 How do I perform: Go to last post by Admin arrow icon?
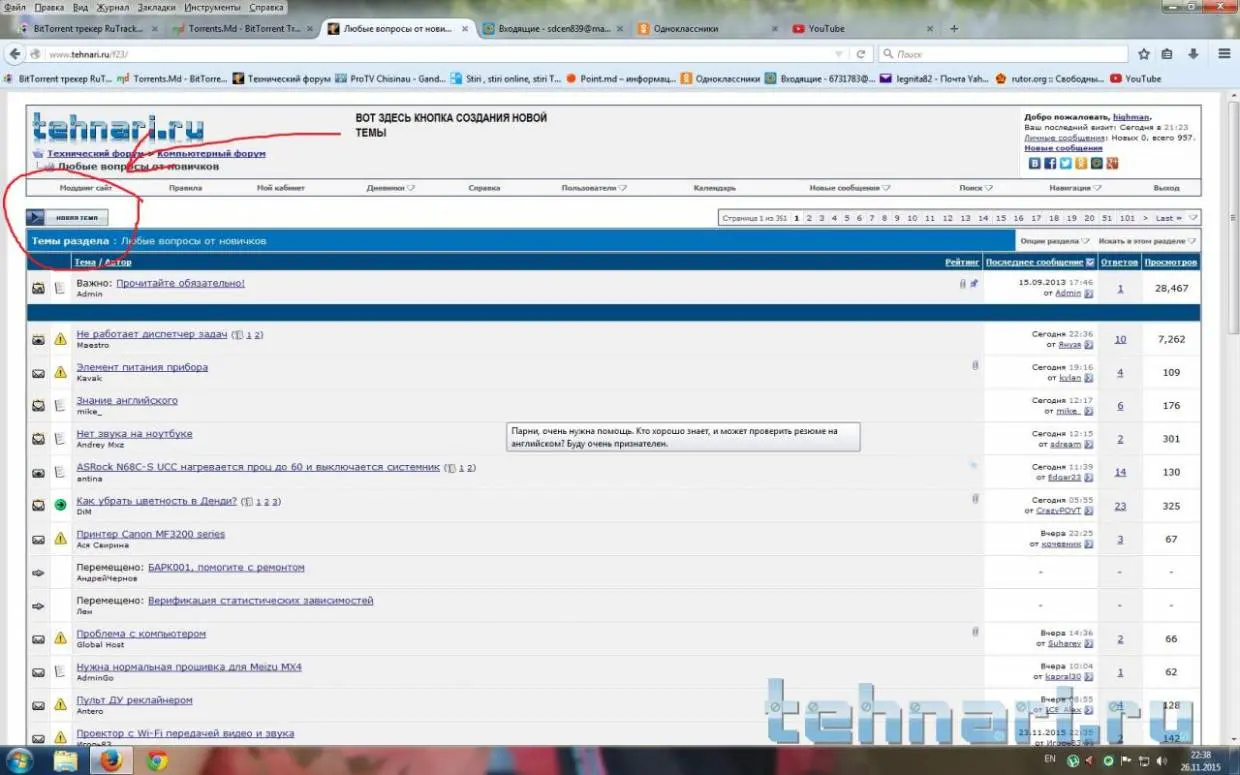click(1089, 293)
